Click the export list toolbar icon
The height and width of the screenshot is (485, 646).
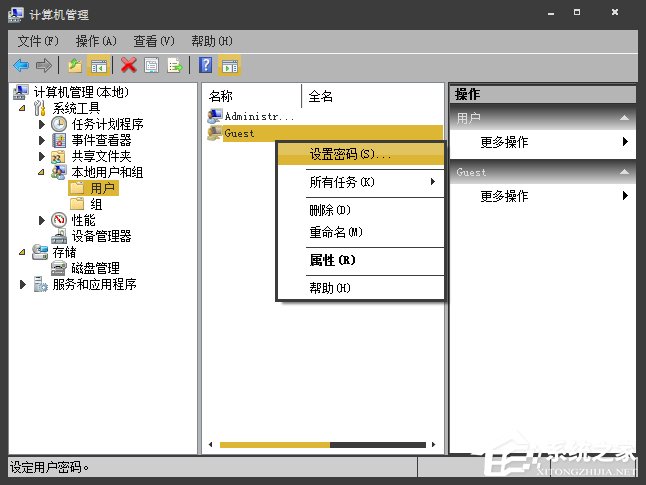point(176,65)
